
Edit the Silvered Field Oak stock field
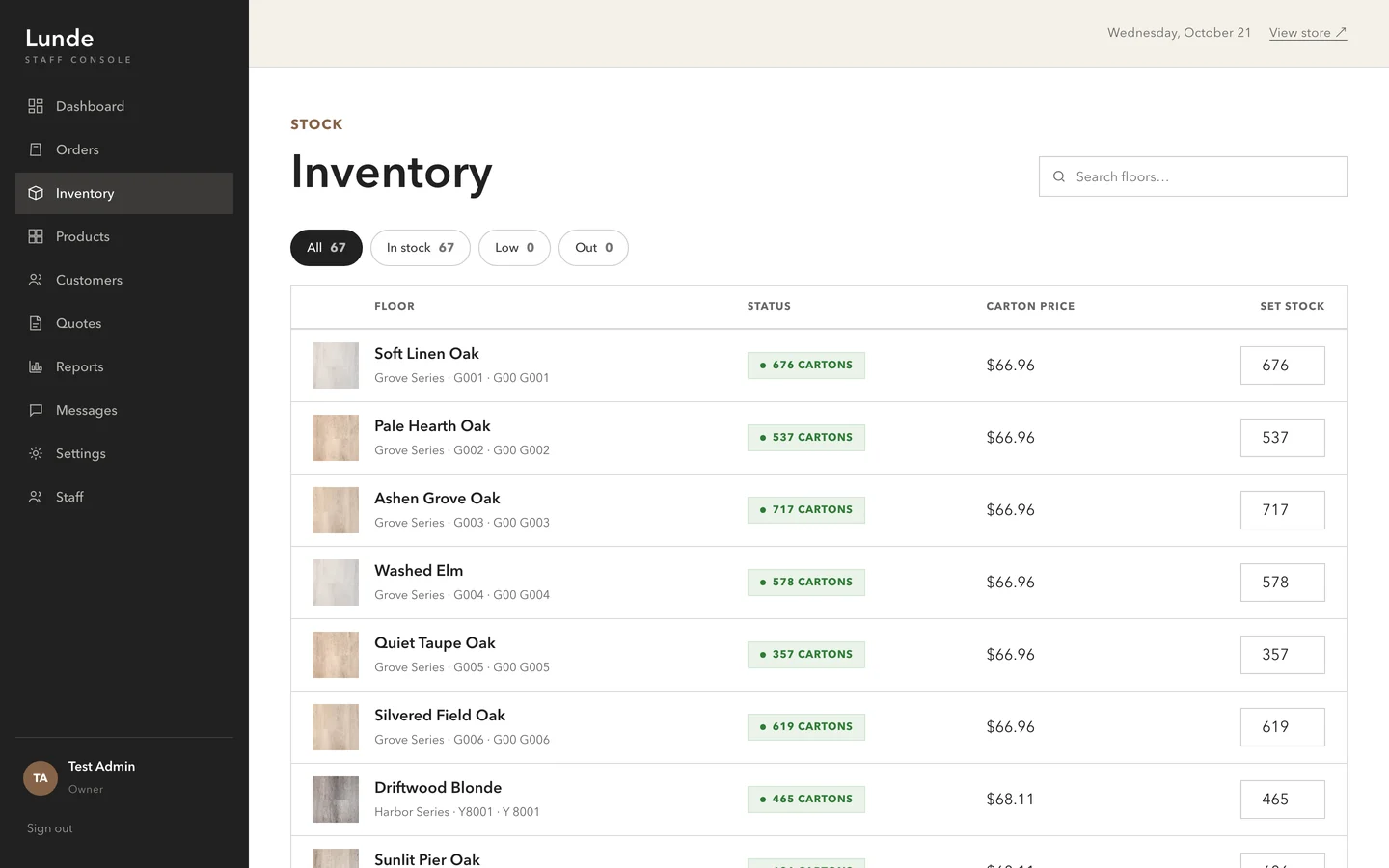[1283, 727]
